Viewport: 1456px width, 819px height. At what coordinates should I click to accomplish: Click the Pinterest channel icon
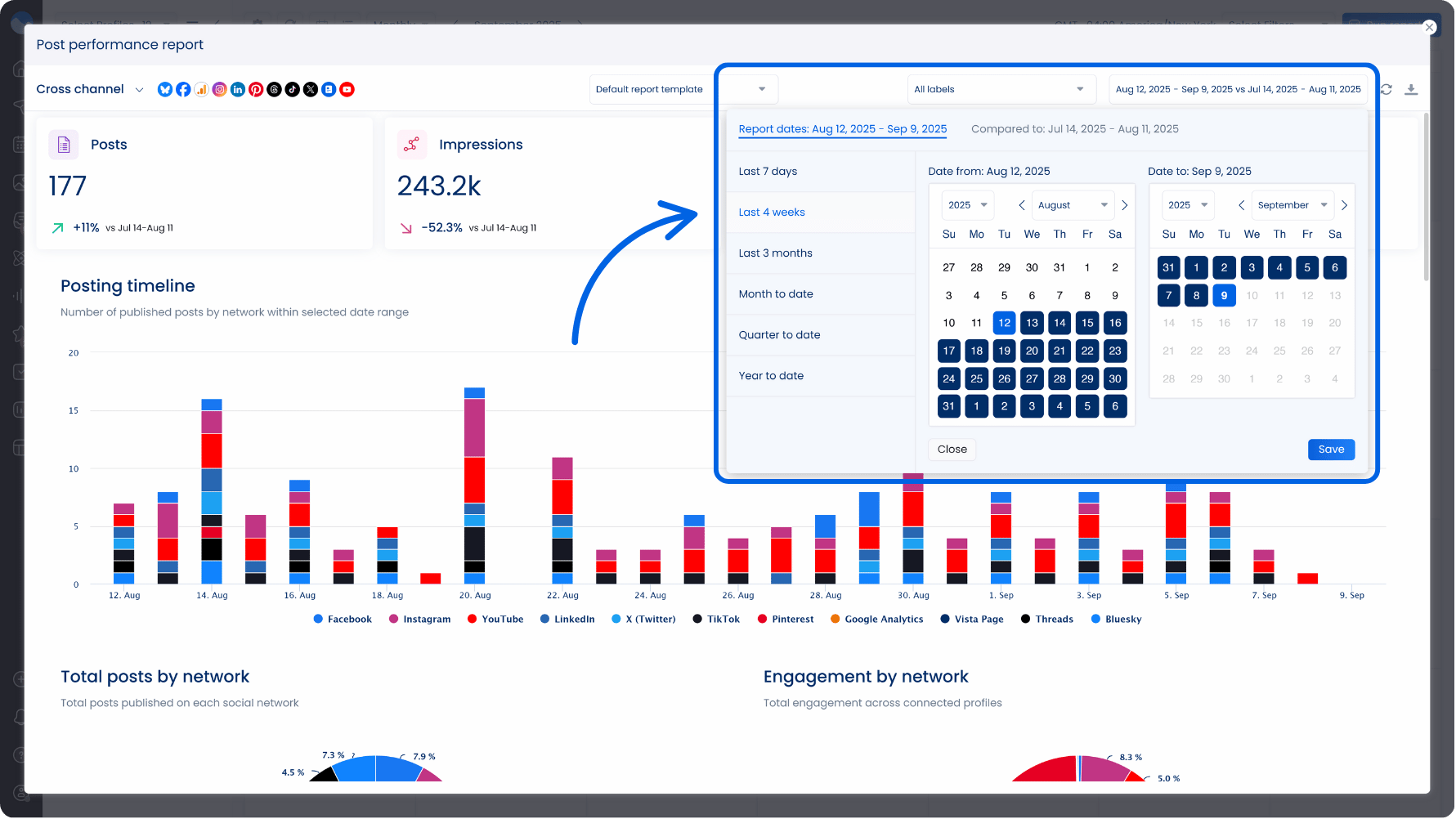[256, 89]
